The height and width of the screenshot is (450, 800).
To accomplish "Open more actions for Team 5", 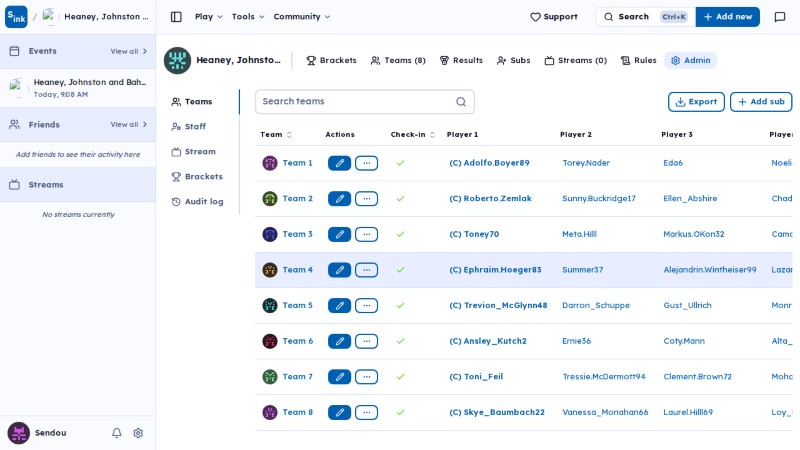I will tap(366, 306).
